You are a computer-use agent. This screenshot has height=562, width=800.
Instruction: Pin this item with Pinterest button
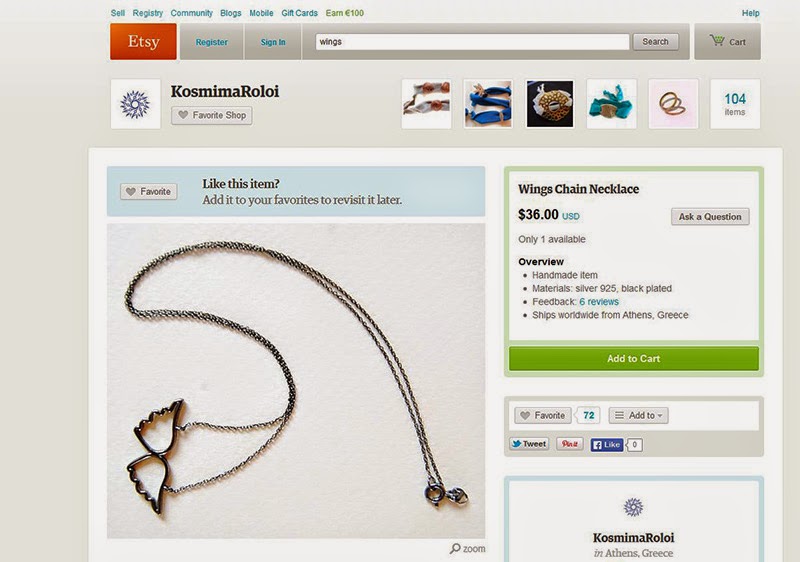tap(569, 444)
